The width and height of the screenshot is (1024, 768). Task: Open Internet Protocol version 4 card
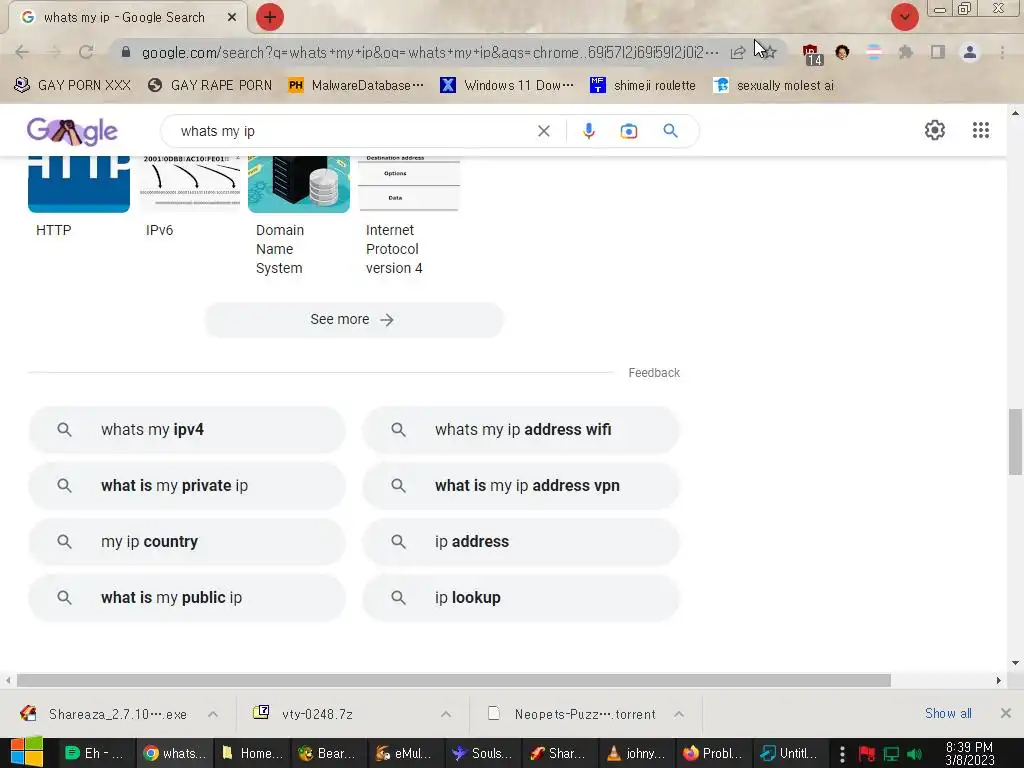pos(409,216)
